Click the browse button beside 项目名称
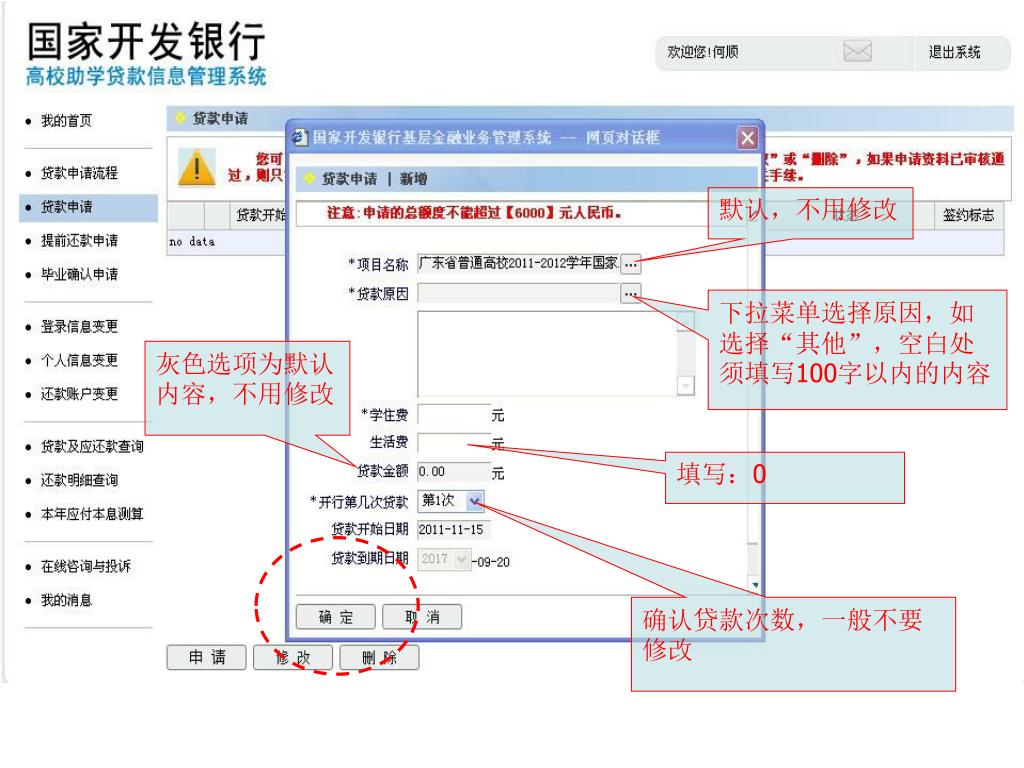 (x=631, y=264)
